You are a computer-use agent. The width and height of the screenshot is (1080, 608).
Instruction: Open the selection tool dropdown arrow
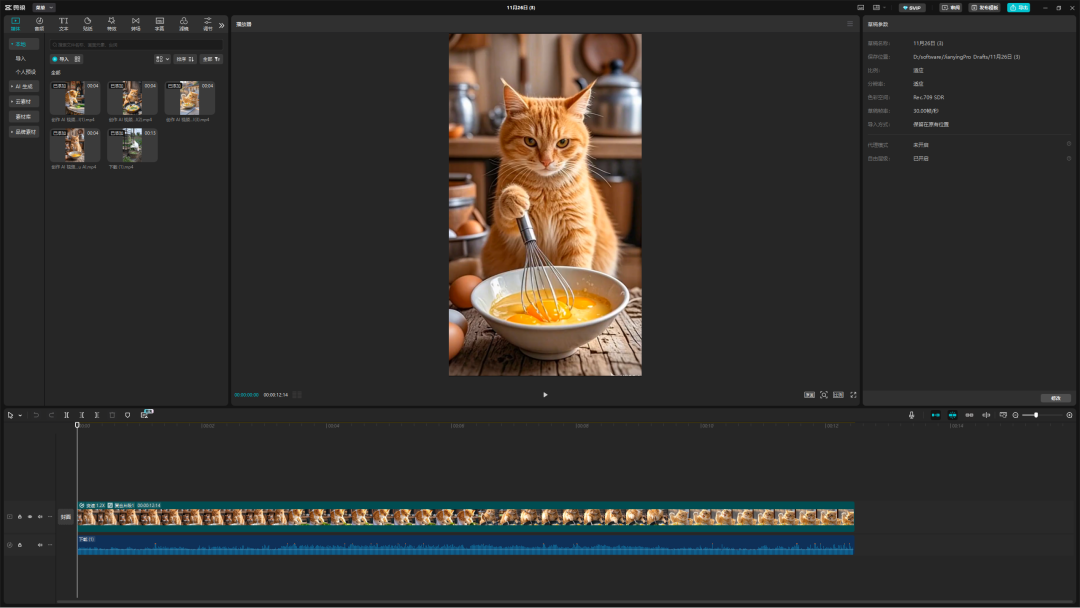point(20,415)
